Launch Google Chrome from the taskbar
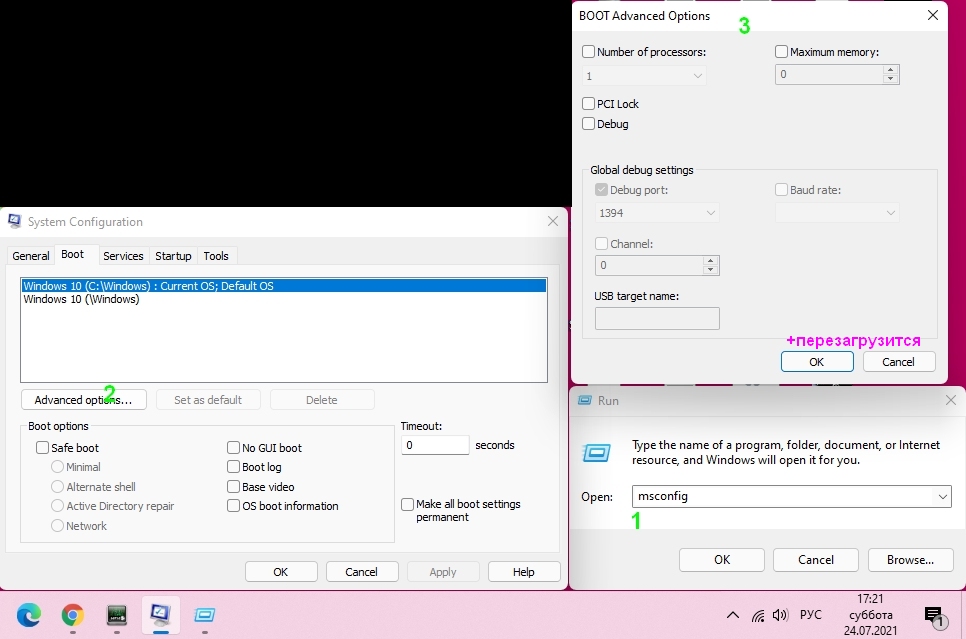The height and width of the screenshot is (639, 966). [x=73, y=615]
